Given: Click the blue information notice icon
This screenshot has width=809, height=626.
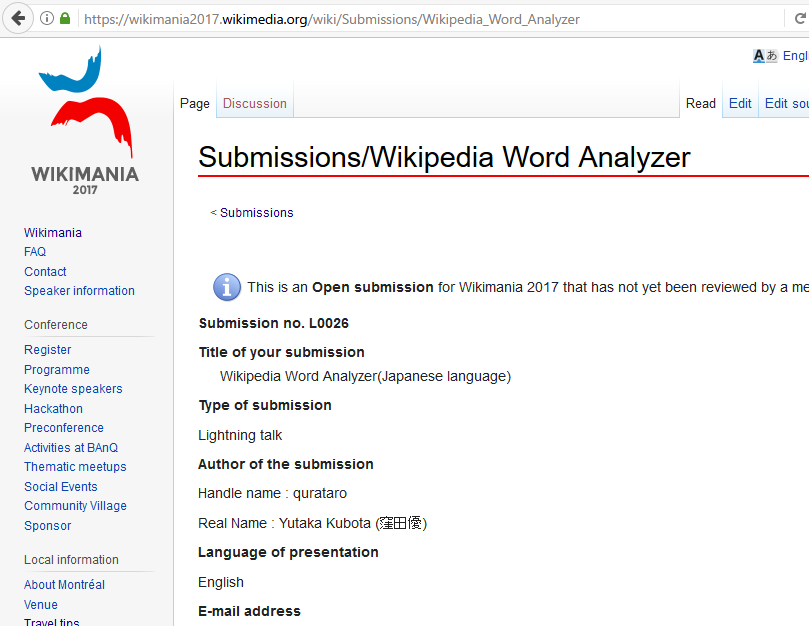Looking at the screenshot, I should tap(226, 287).
